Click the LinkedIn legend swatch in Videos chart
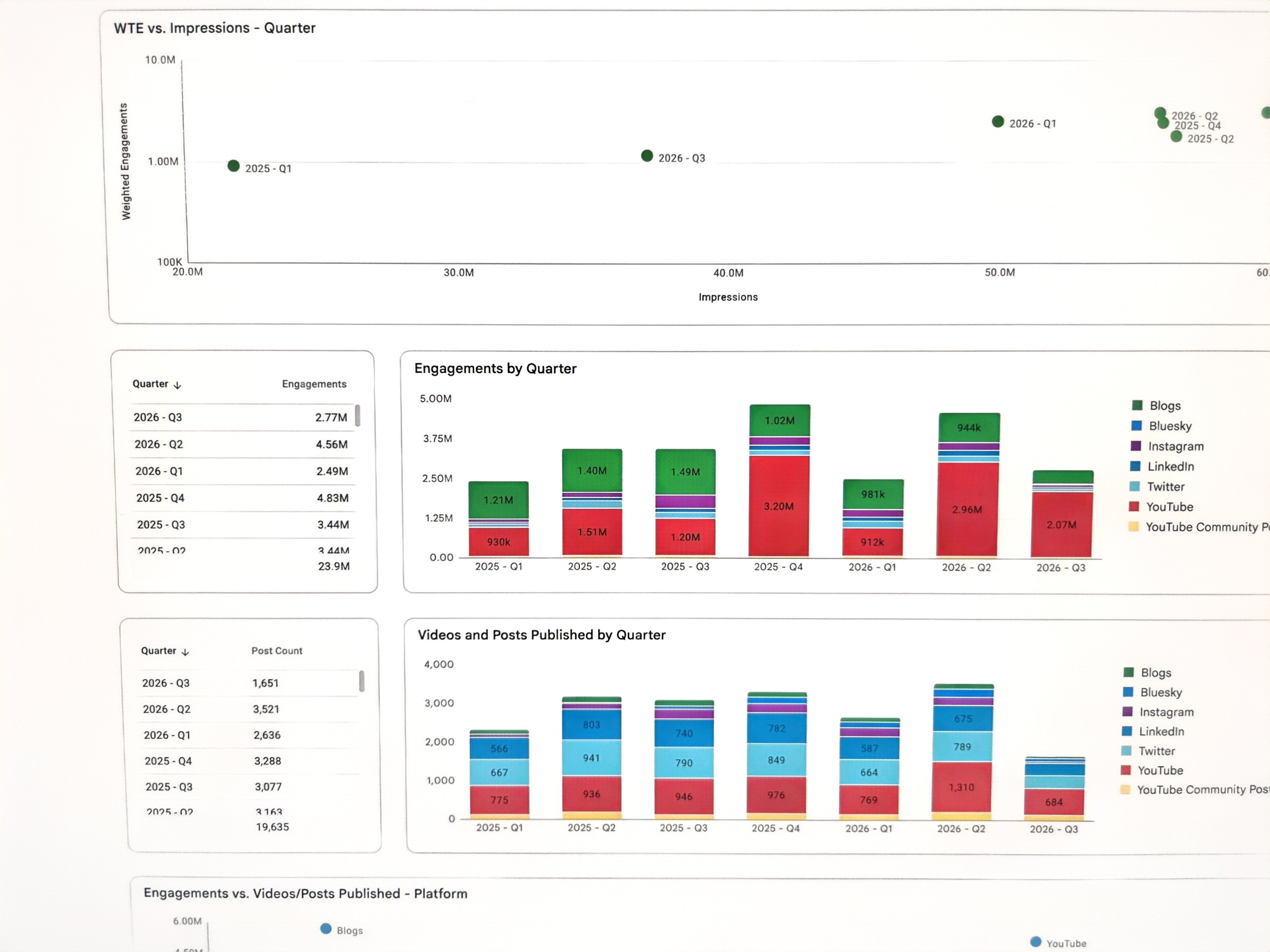Viewport: 1270px width, 952px height. [1127, 731]
